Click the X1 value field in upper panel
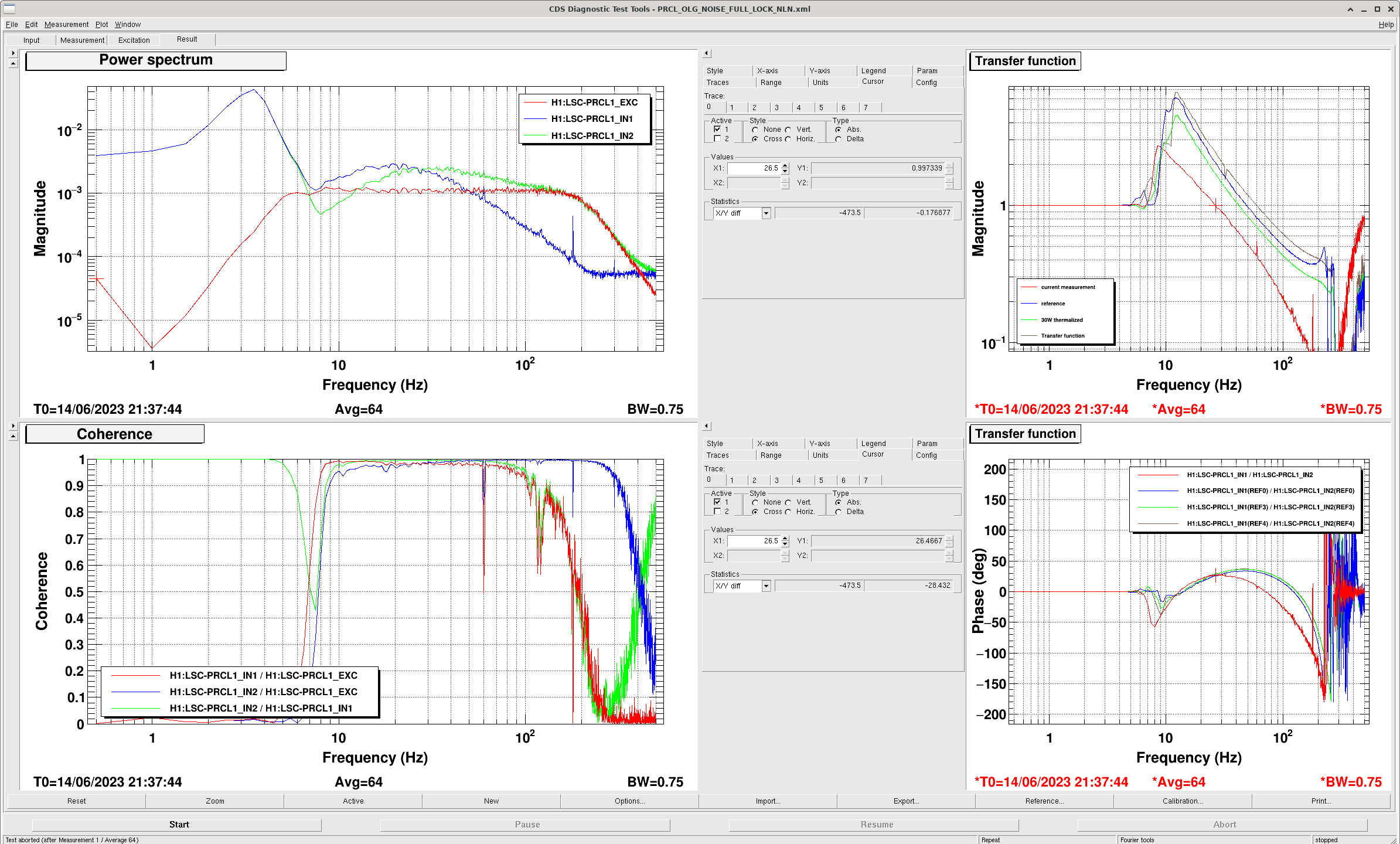This screenshot has width=1400, height=844. pos(754,168)
